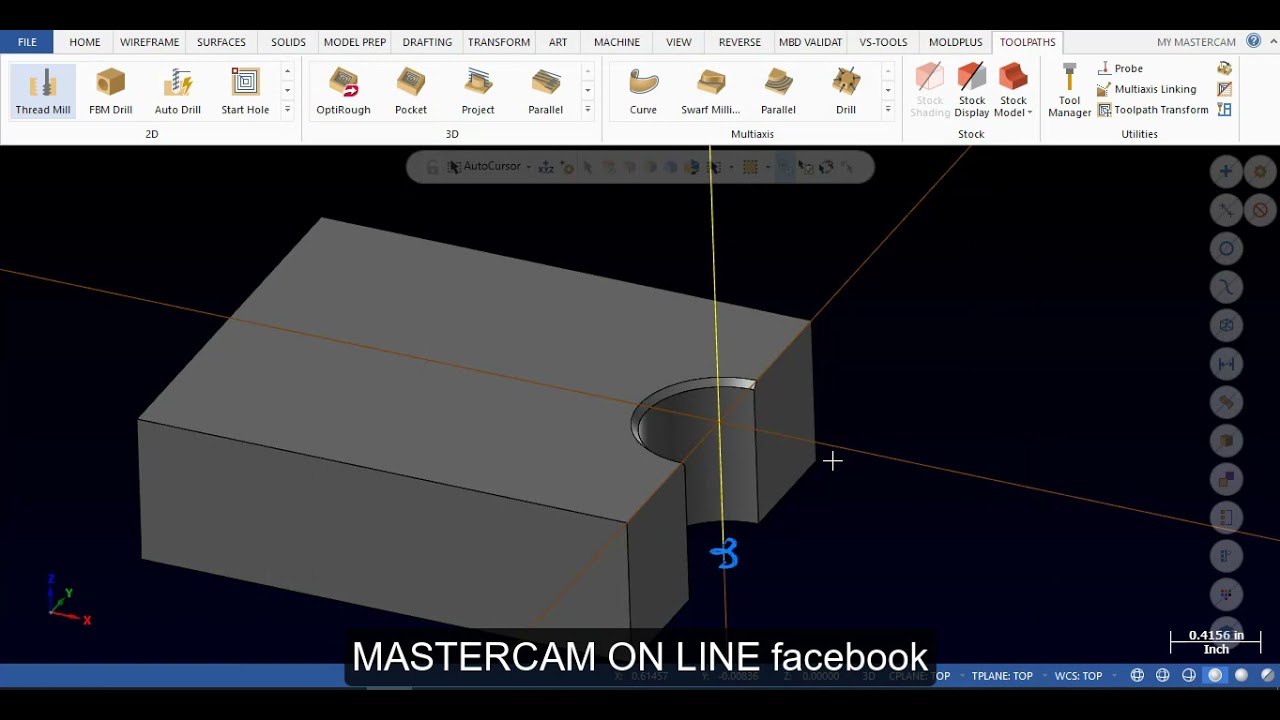Click WCS: TOP in status bar

1078,676
